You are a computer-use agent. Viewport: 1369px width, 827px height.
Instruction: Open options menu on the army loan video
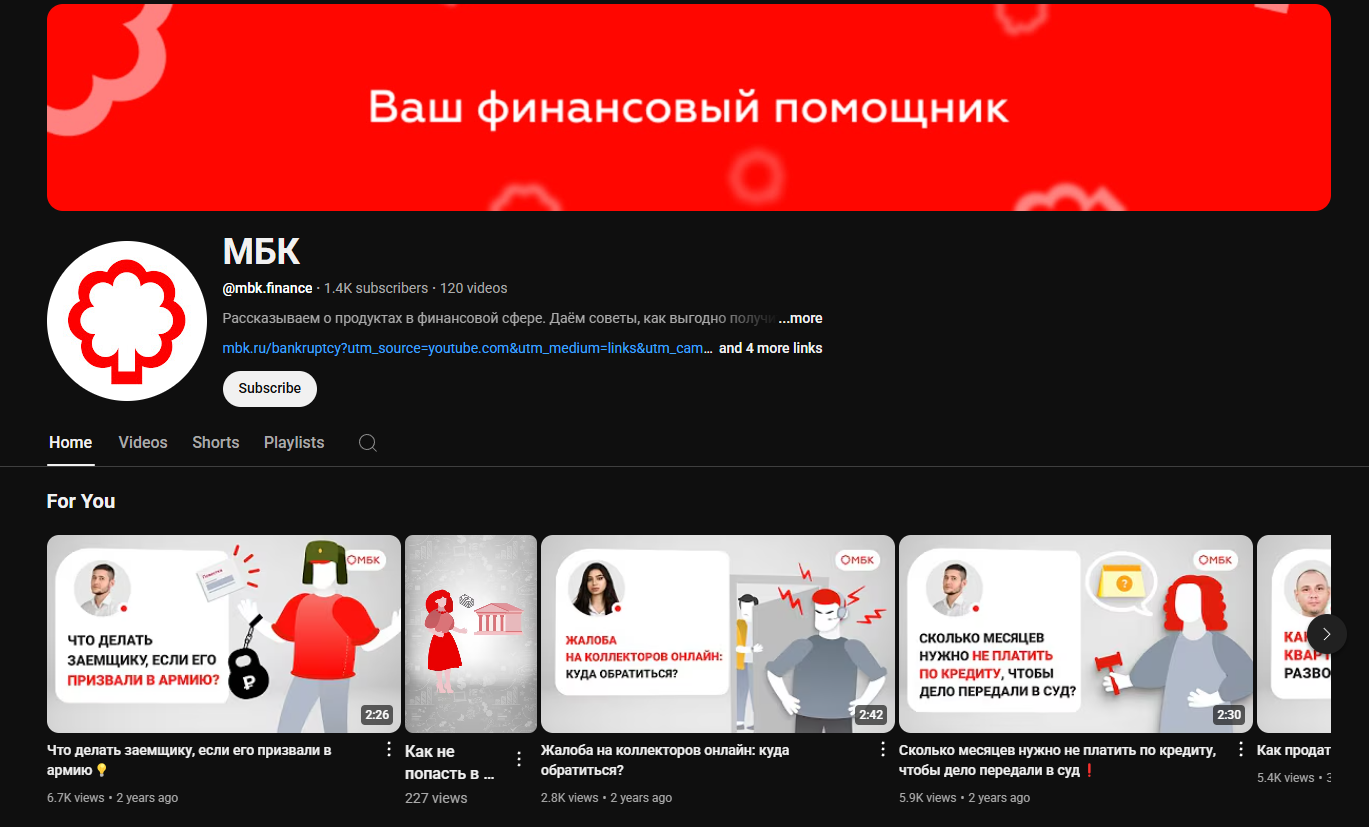click(x=389, y=747)
